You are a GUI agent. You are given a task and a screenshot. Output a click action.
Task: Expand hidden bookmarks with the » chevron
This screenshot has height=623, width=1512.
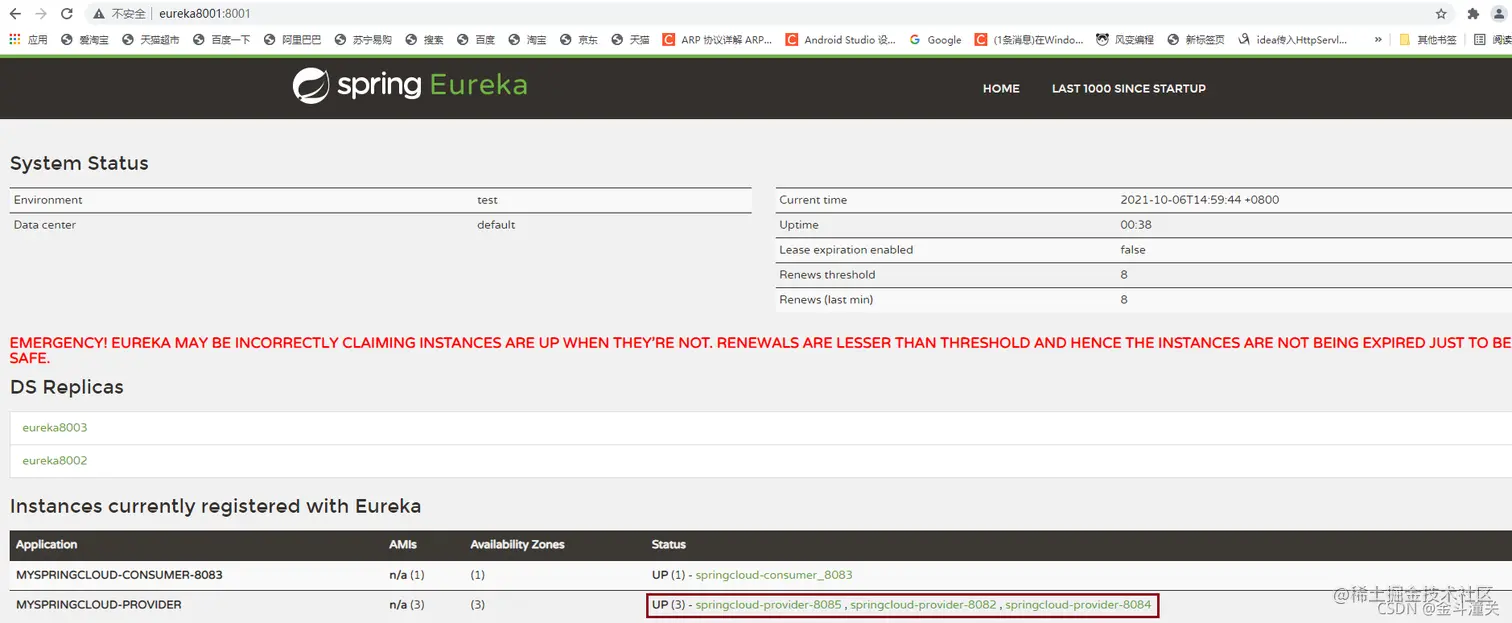tap(1378, 40)
